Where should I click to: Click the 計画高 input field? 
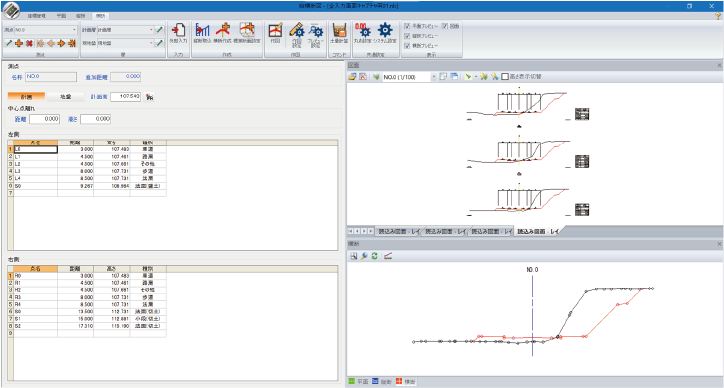pyautogui.click(x=126, y=97)
